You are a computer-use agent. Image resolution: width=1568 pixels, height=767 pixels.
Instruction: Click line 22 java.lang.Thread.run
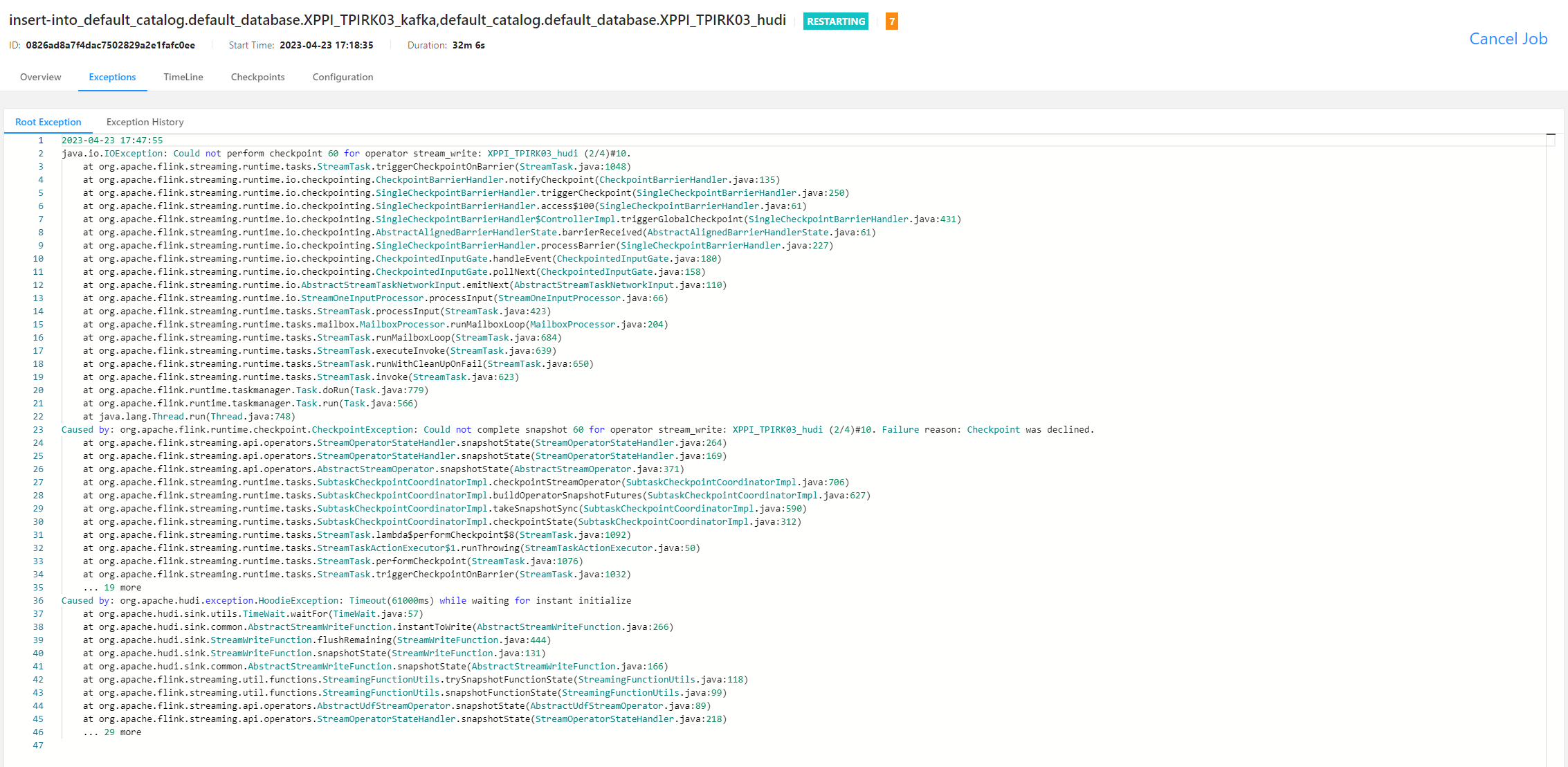tap(190, 416)
